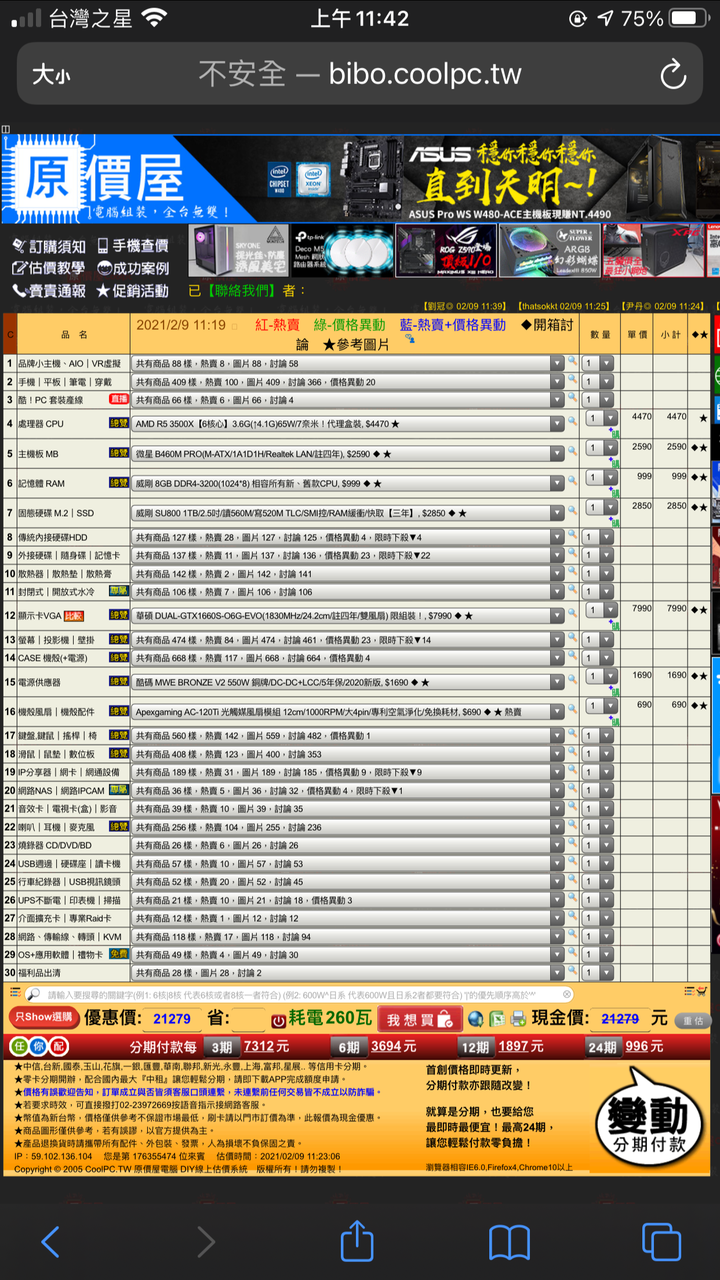Open 機殼風扇 product dropdown

(x=349, y=712)
